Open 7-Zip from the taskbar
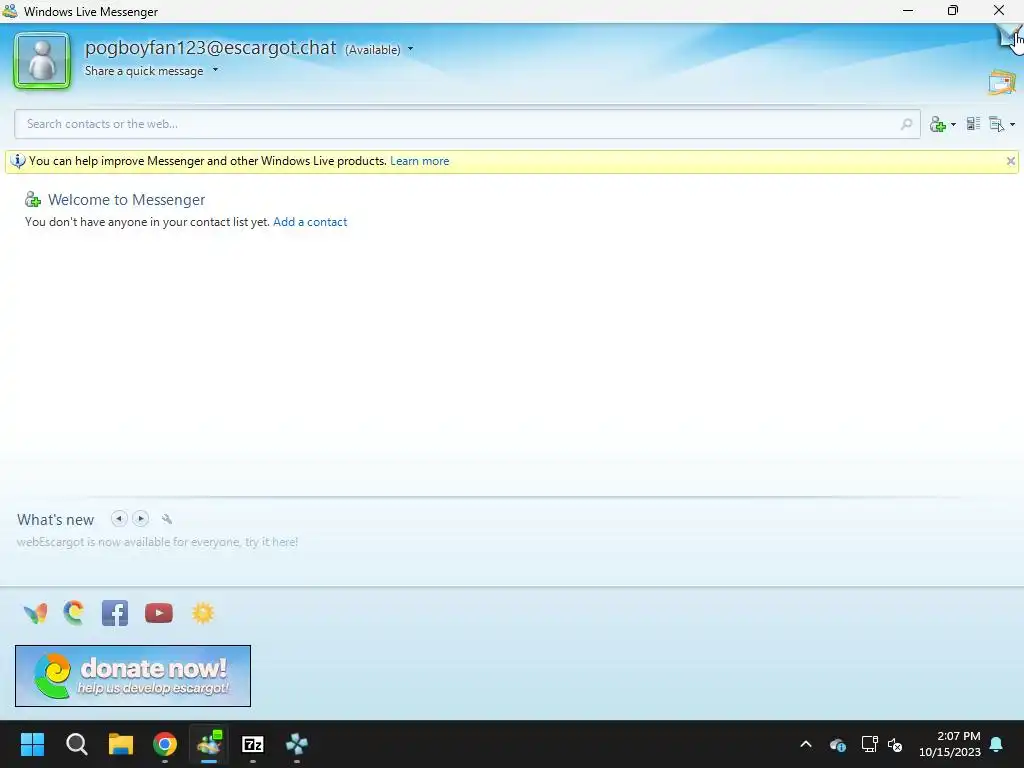Image resolution: width=1024 pixels, height=768 pixels. tap(253, 744)
